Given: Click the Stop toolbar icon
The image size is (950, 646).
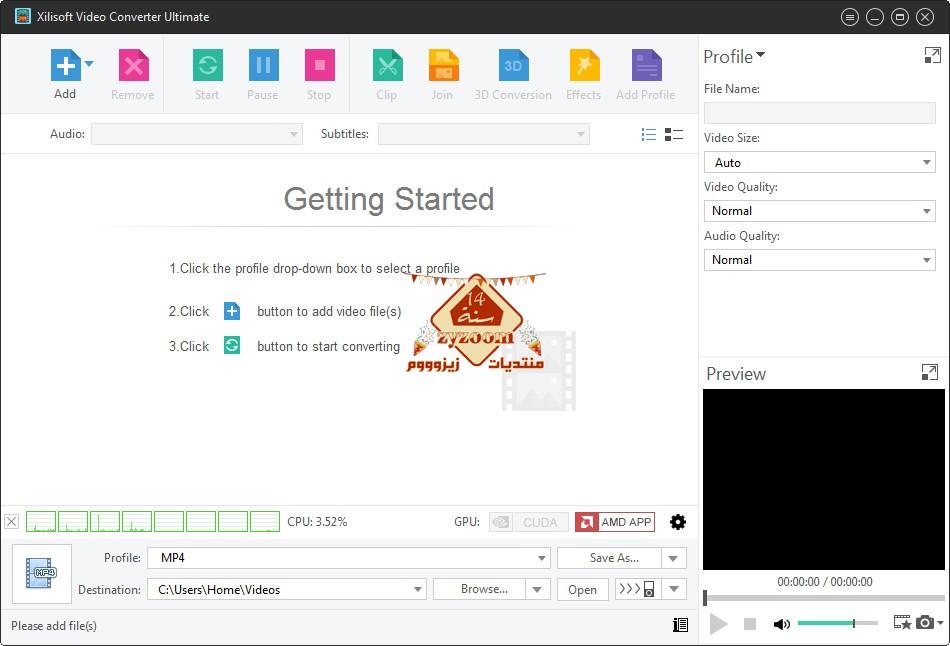Looking at the screenshot, I should [x=319, y=65].
